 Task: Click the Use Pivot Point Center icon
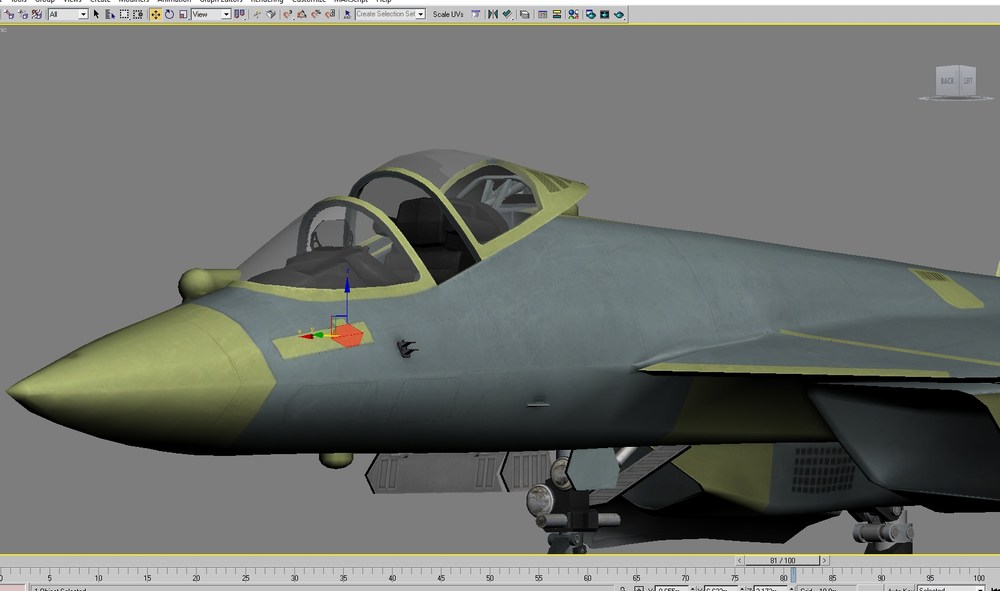click(x=239, y=14)
